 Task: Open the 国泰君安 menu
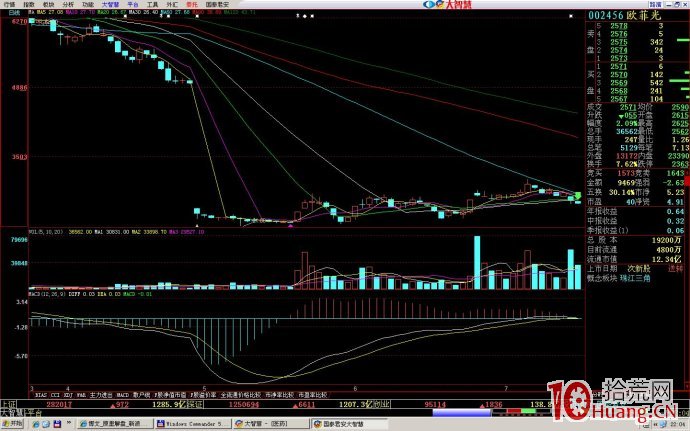point(217,4)
